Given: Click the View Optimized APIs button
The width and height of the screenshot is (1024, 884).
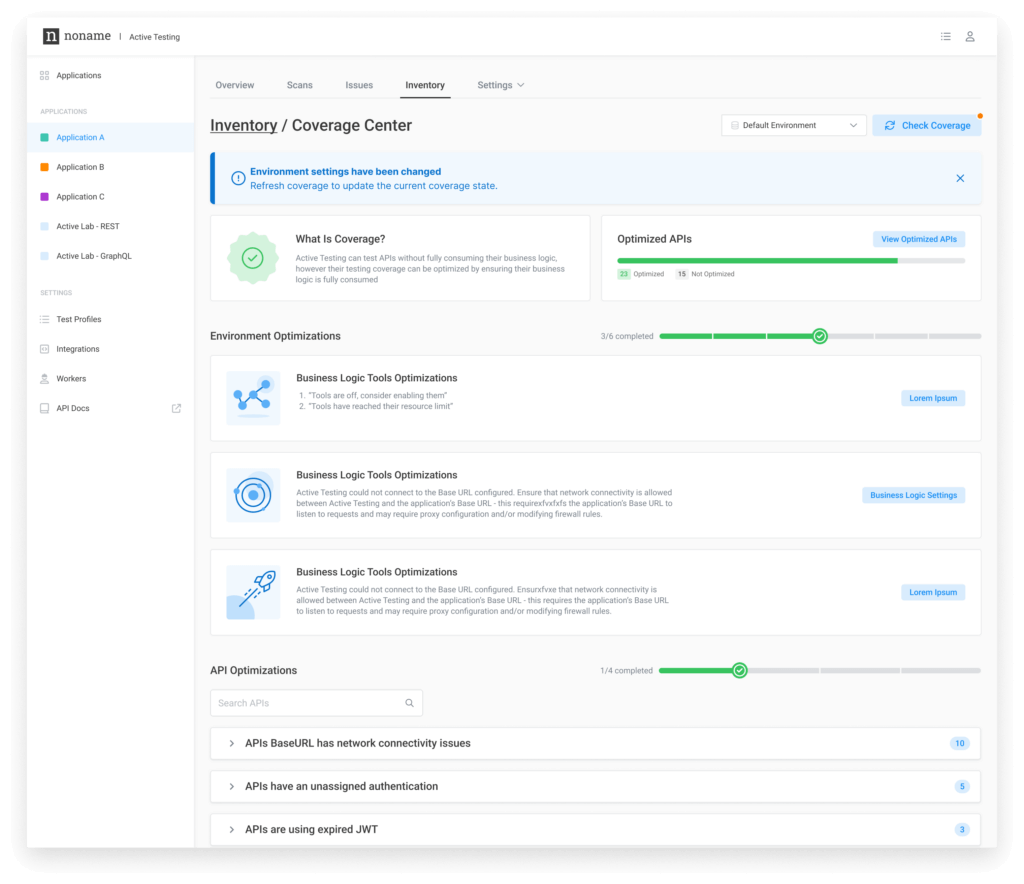Looking at the screenshot, I should (918, 239).
